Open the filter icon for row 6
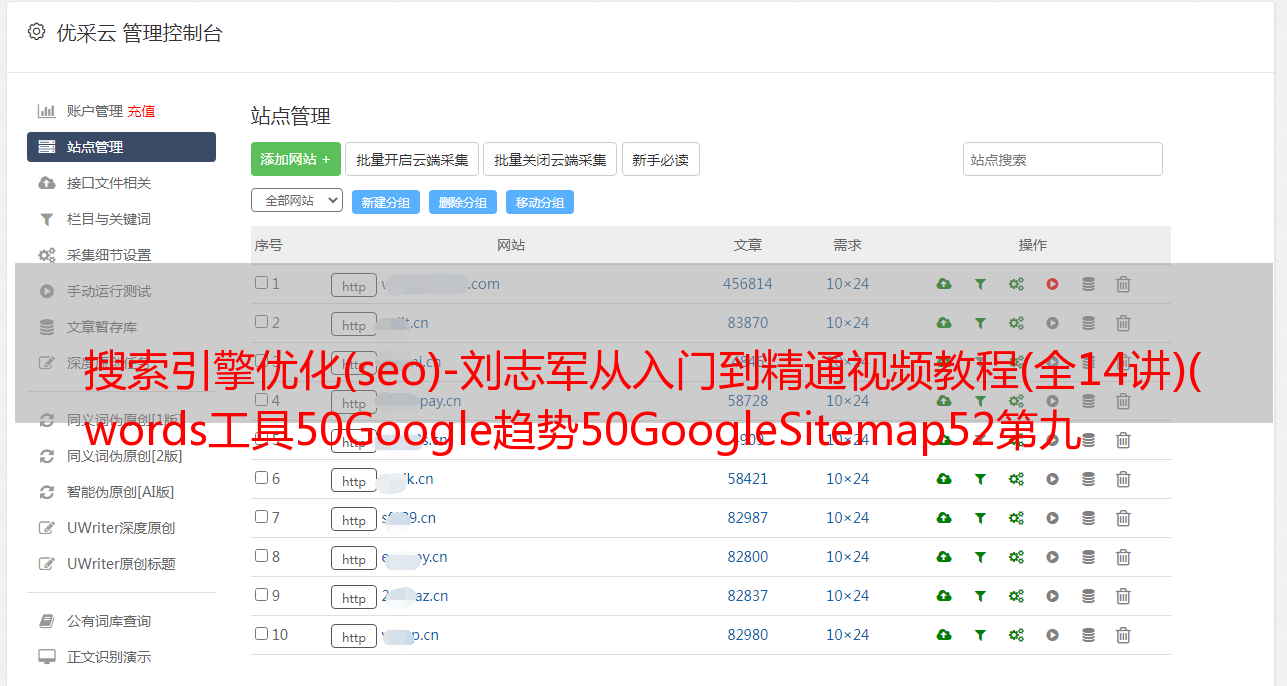The height and width of the screenshot is (686, 1287). (980, 479)
